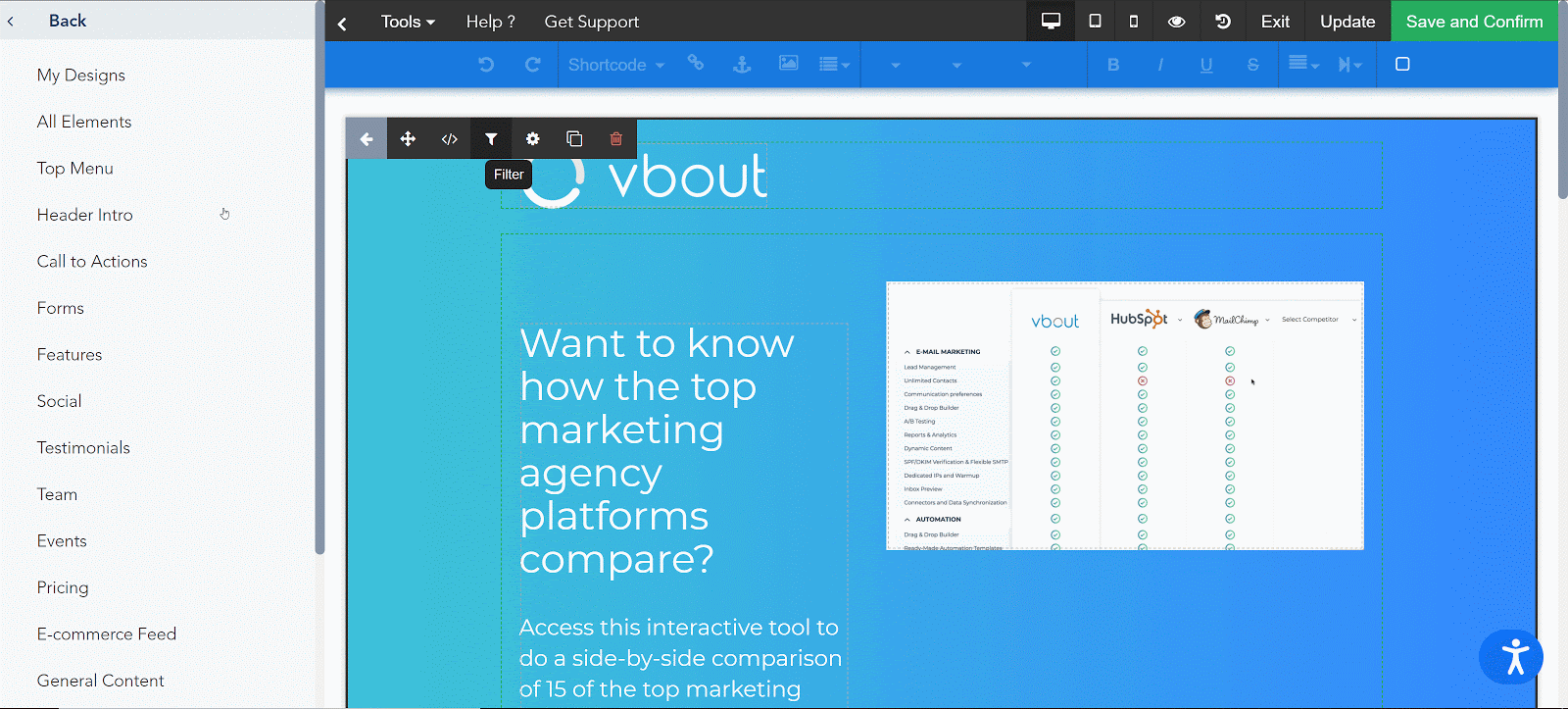This screenshot has height=709, width=1568.
Task: Open third empty toolbar dropdown arrow
Action: (1026, 65)
